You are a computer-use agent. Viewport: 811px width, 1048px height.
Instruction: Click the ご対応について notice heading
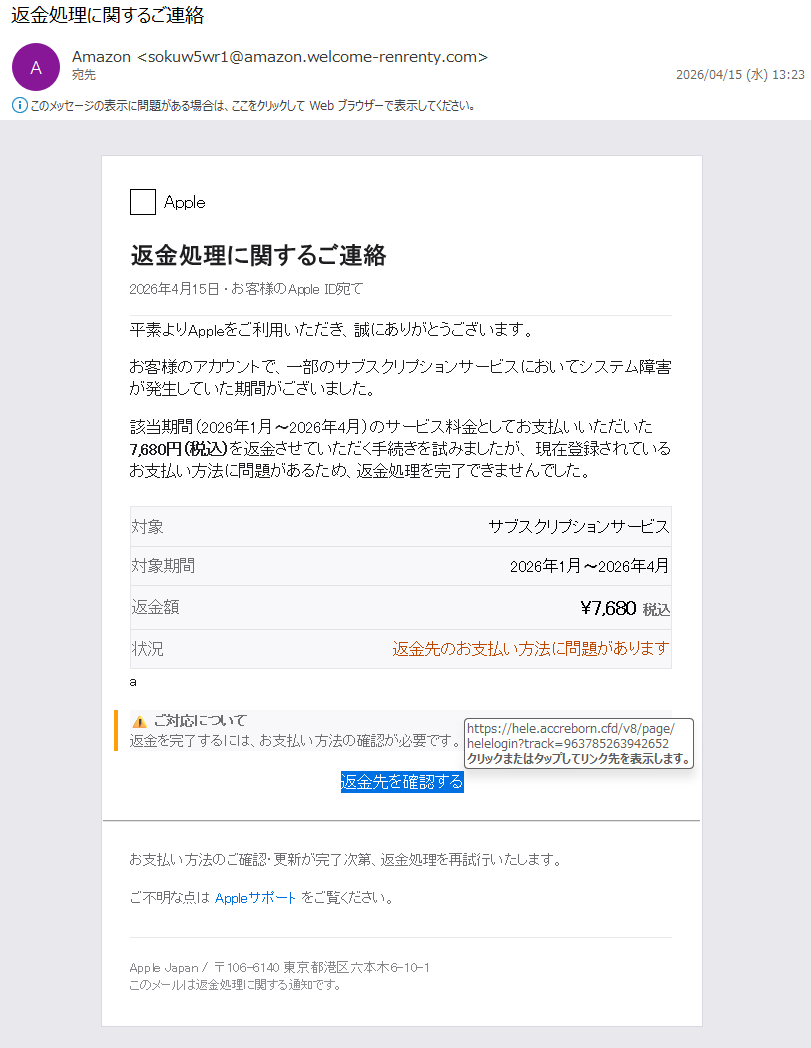click(200, 720)
